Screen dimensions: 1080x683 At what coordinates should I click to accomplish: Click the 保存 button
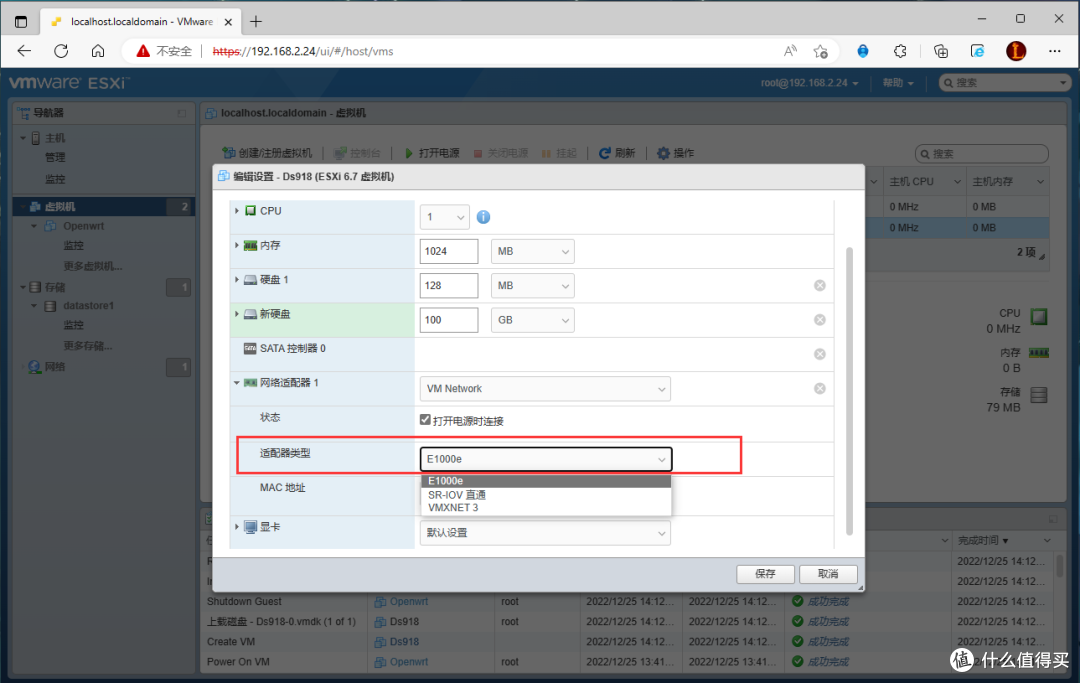[x=765, y=574]
